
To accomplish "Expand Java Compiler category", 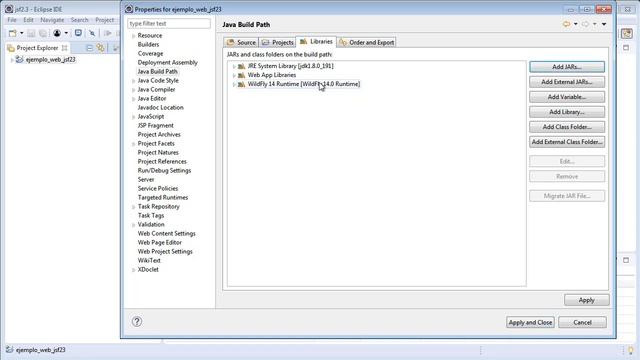I will (x=133, y=90).
